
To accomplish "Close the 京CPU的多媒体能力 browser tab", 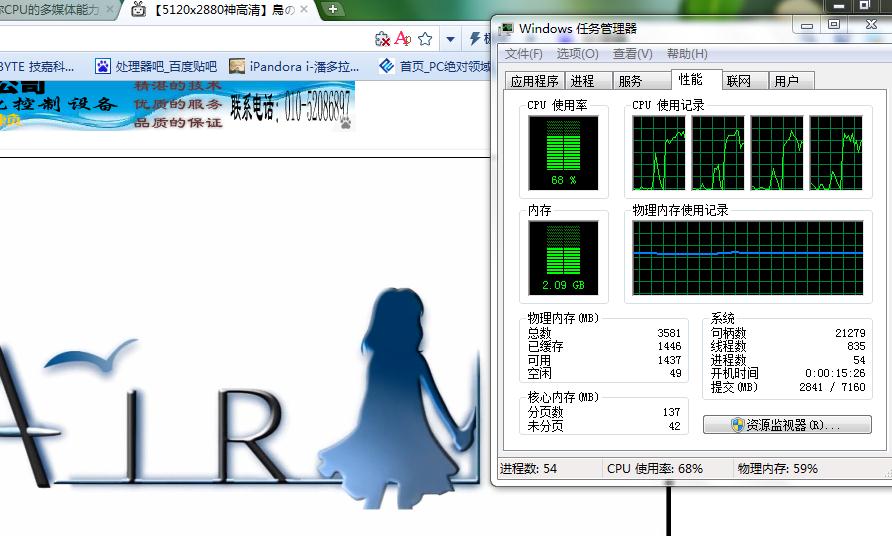I will click(110, 10).
